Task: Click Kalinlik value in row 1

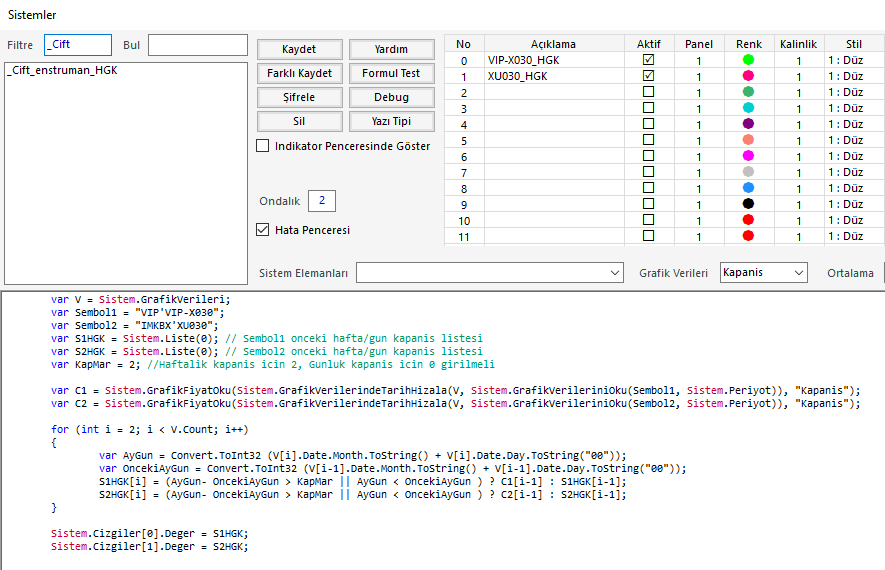Action: 799,76
